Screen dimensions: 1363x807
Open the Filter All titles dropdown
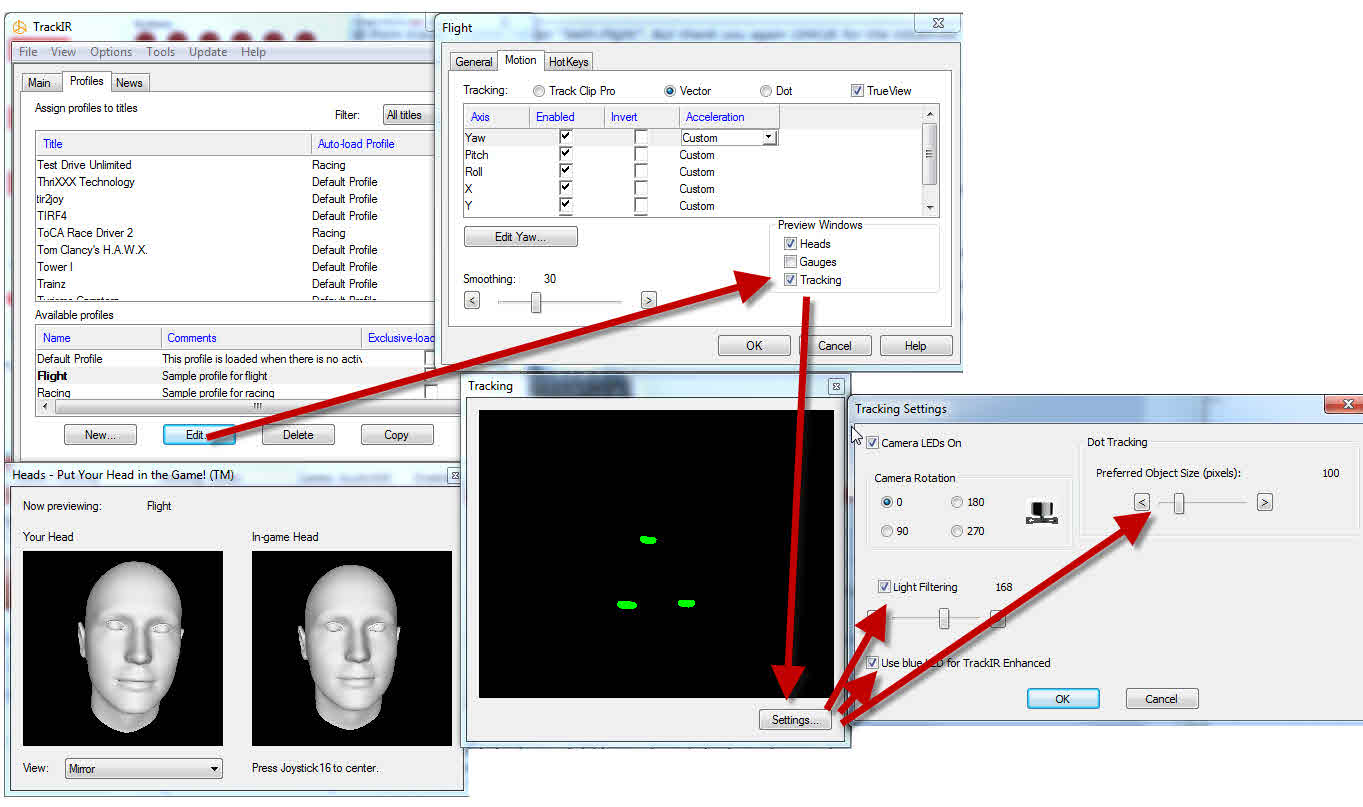[x=409, y=115]
